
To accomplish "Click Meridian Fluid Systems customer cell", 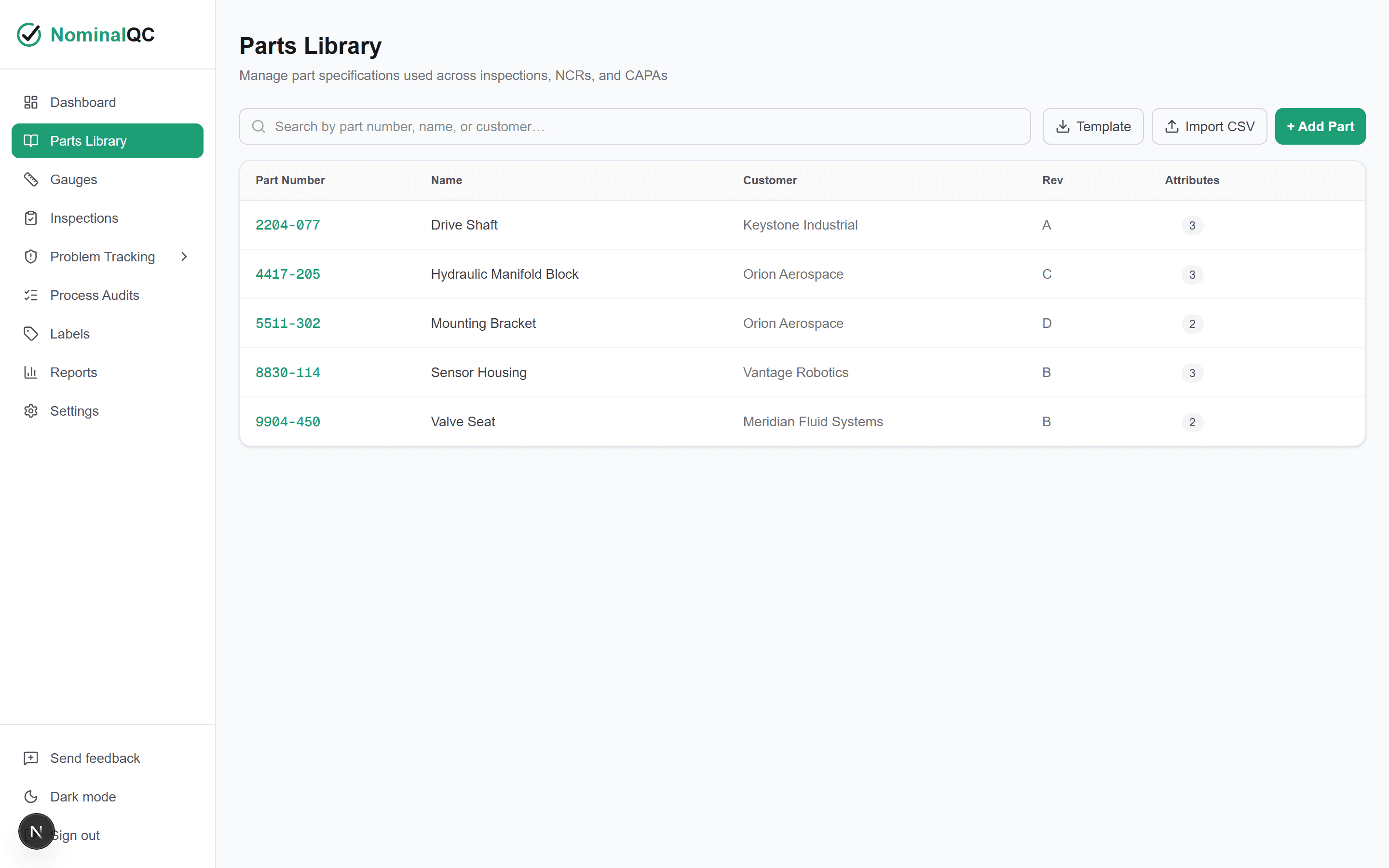I will click(813, 421).
